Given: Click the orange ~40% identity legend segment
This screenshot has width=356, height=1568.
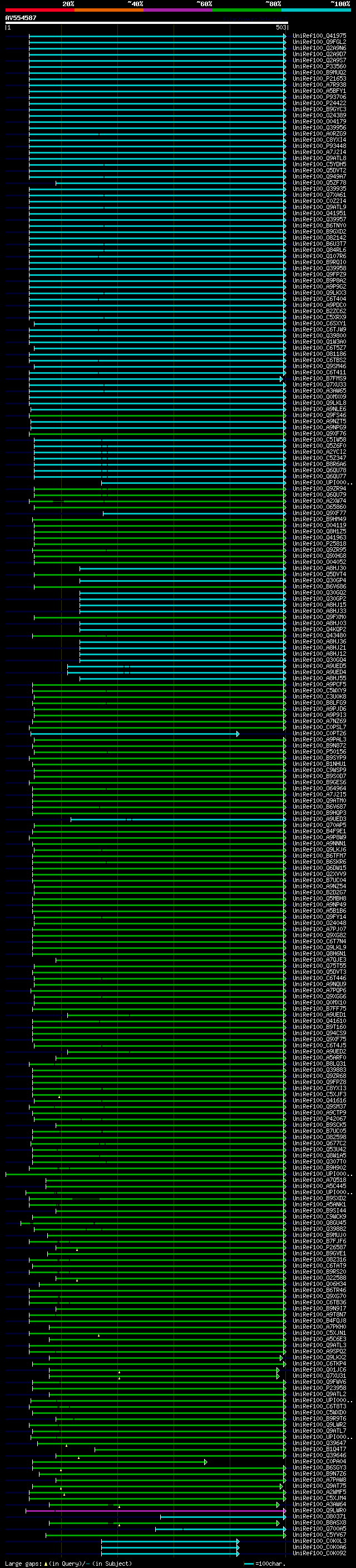Looking at the screenshot, I should 109,10.
